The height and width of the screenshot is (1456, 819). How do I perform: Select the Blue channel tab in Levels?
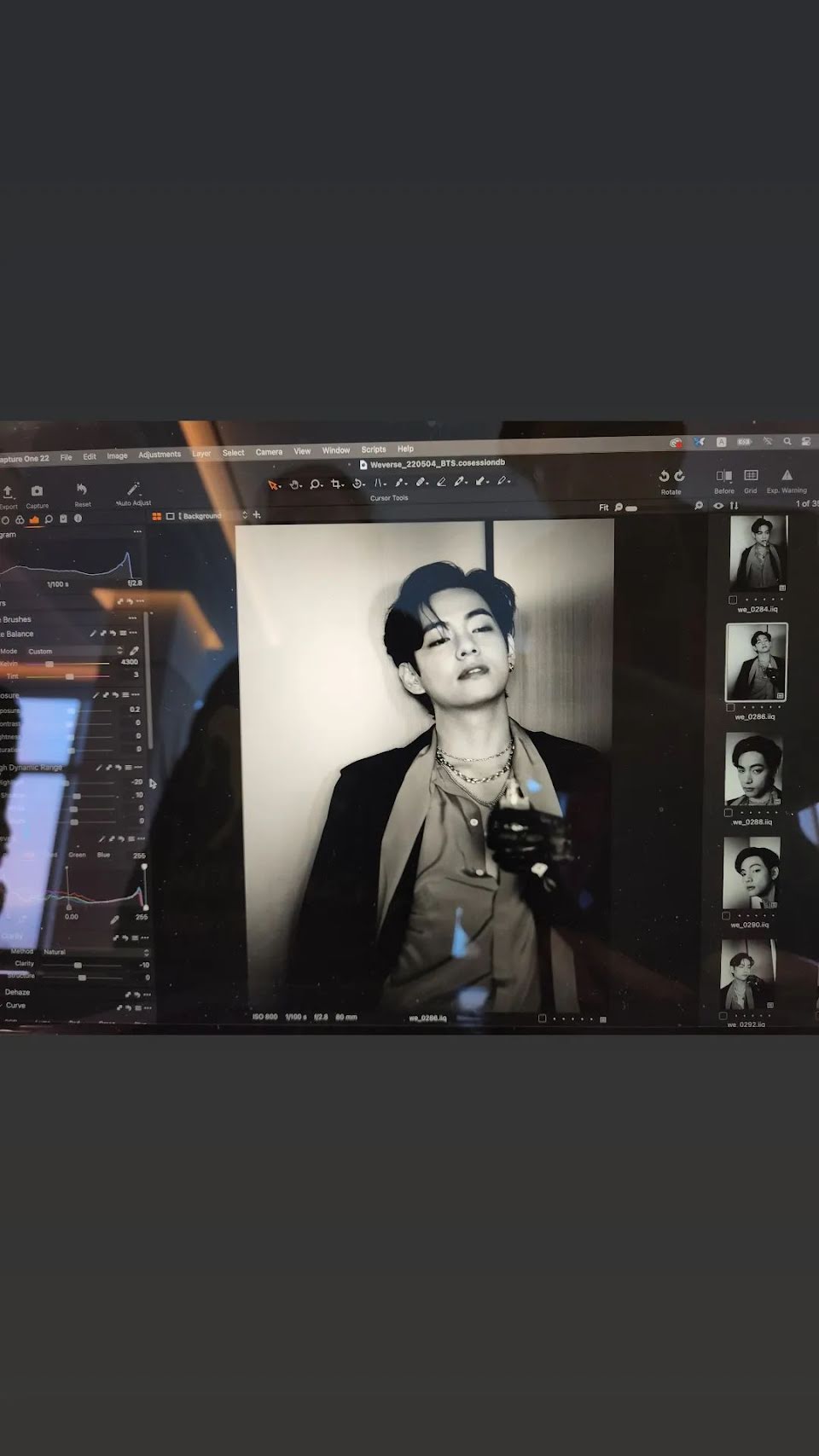pos(103,854)
